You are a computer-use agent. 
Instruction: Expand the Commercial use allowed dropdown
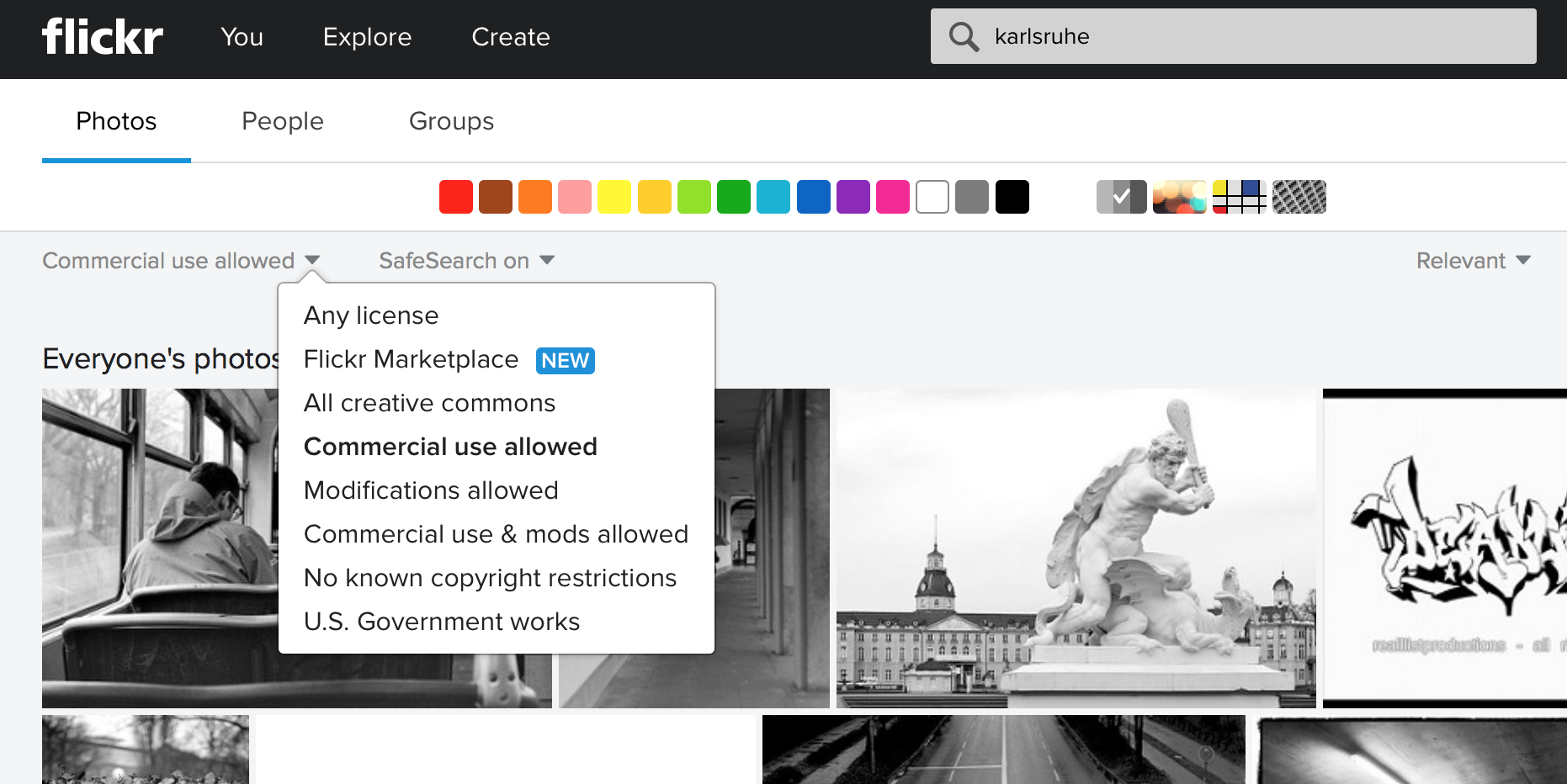(181, 261)
